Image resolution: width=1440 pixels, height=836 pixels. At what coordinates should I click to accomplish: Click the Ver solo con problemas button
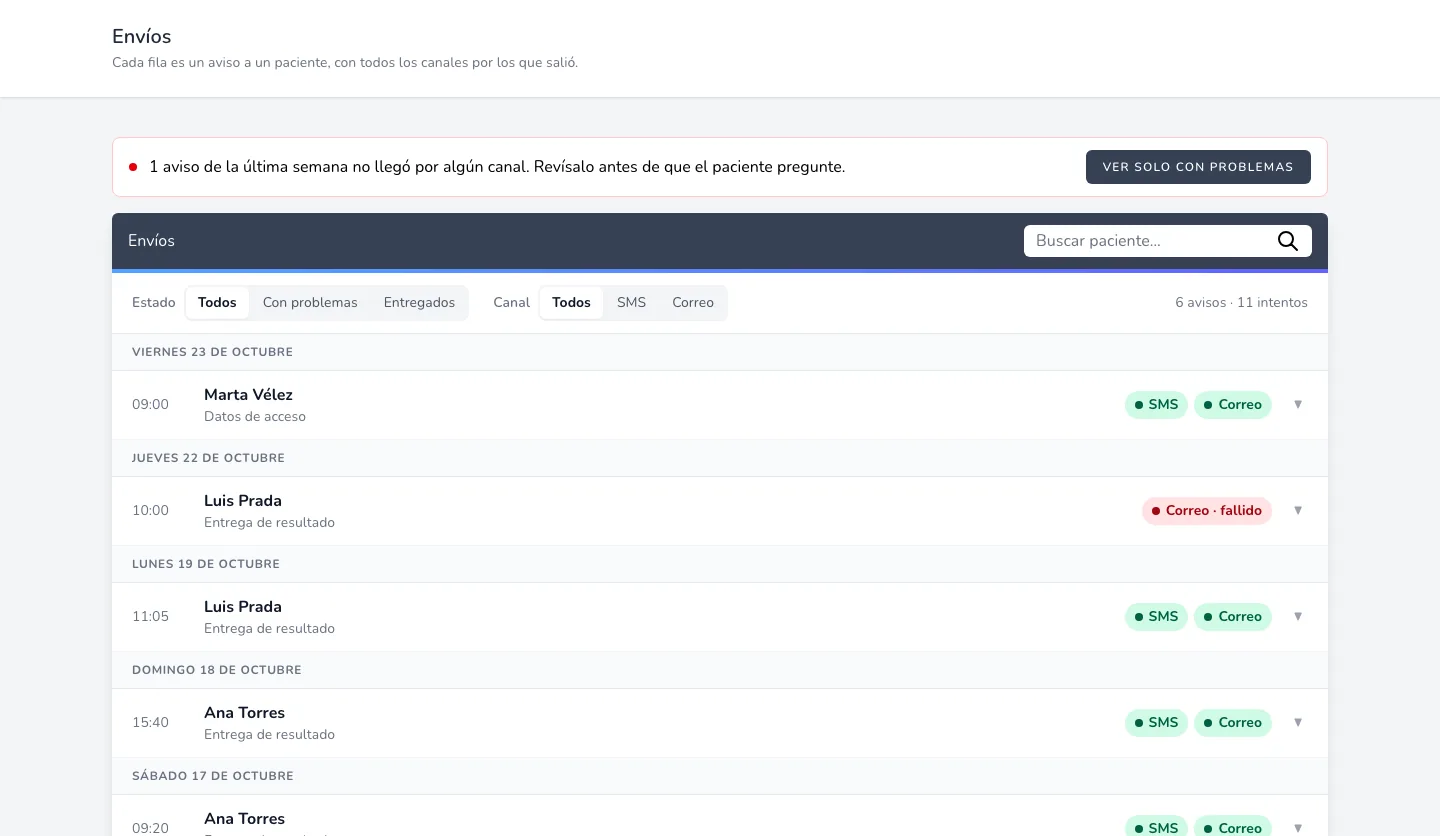[x=1198, y=167]
